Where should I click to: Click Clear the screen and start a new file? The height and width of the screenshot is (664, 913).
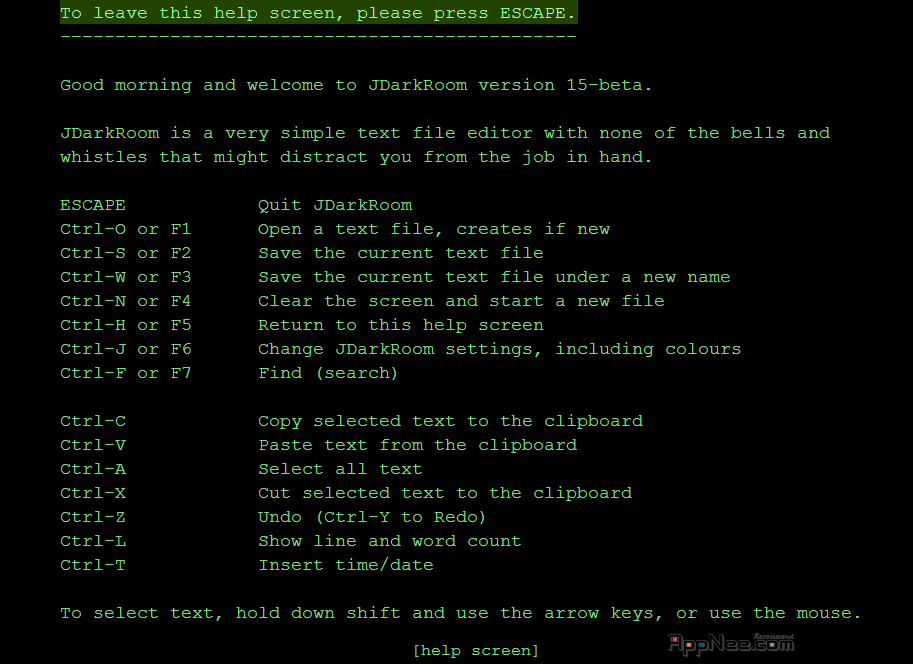click(461, 301)
